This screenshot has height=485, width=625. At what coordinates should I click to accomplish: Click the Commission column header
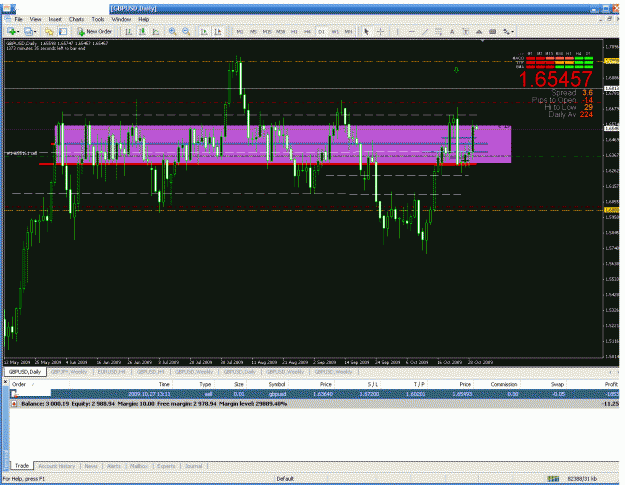[x=504, y=384]
